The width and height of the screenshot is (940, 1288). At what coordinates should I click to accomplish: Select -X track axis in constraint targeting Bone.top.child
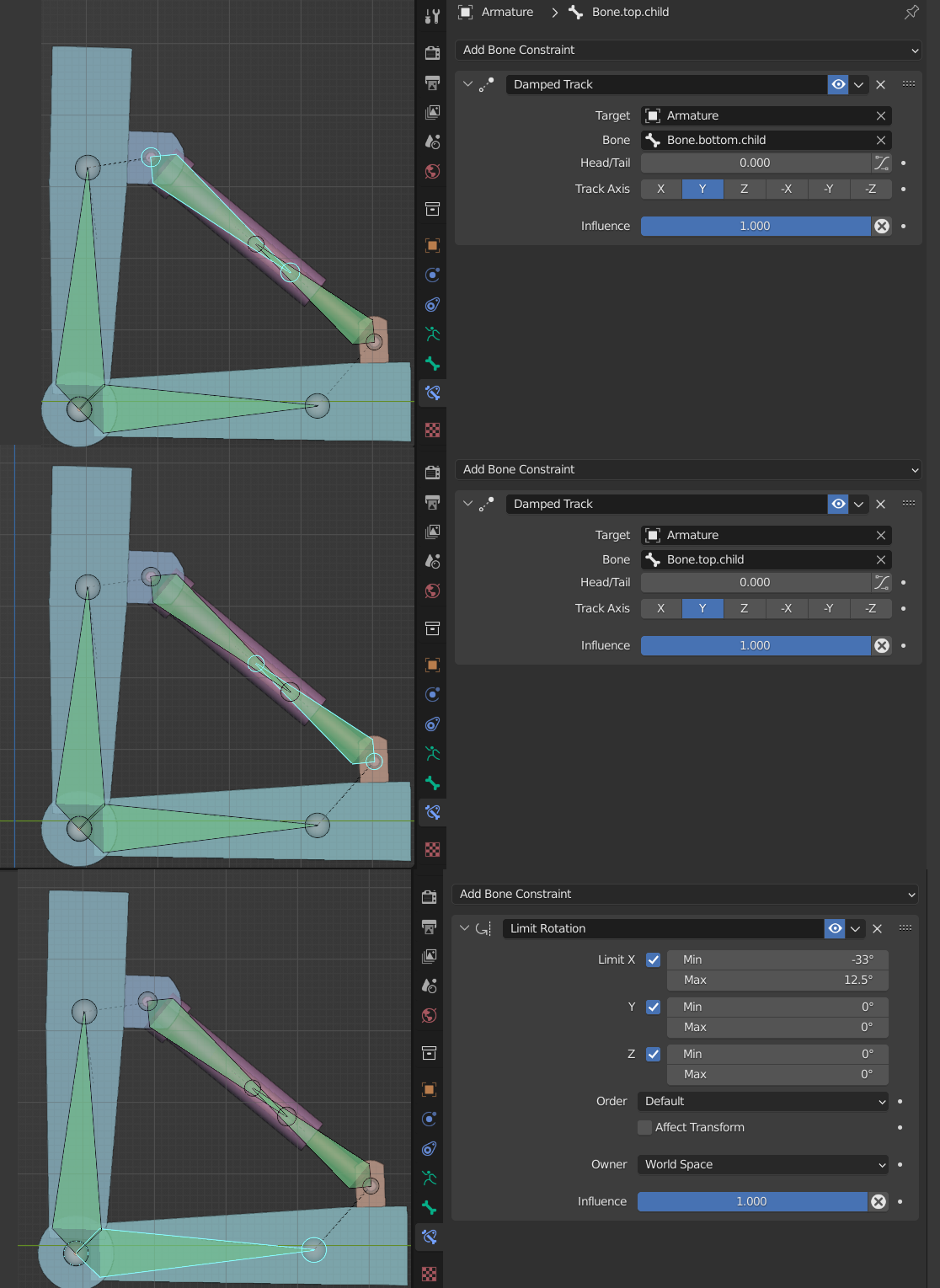click(787, 608)
